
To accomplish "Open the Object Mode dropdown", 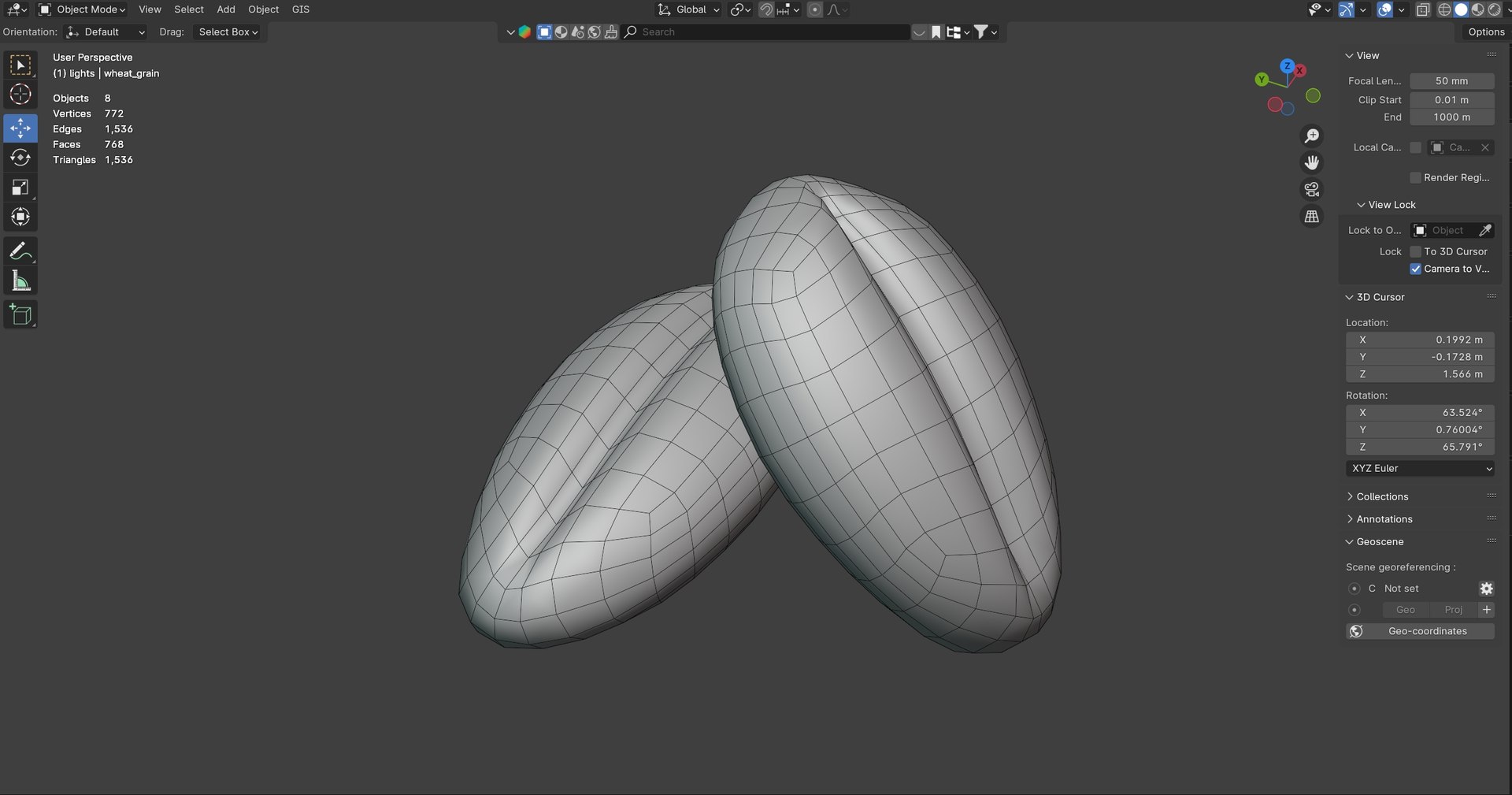I will pos(83,9).
